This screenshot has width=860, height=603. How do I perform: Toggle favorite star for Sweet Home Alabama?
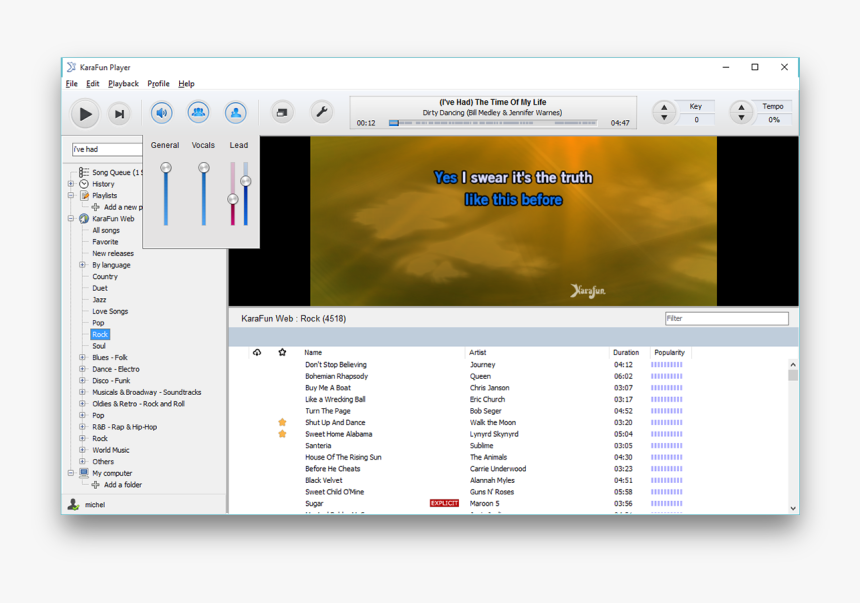[282, 434]
